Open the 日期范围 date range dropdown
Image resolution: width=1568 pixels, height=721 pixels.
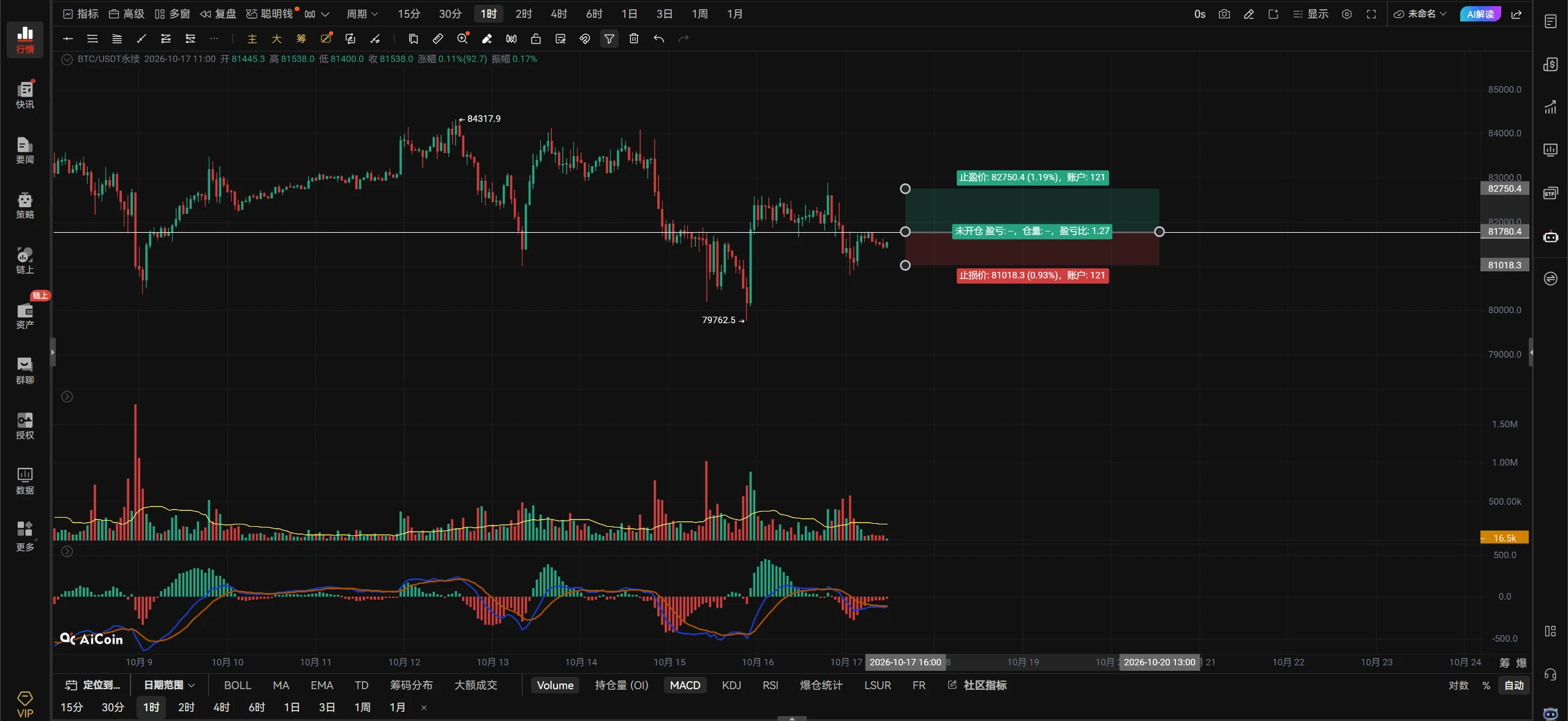169,685
